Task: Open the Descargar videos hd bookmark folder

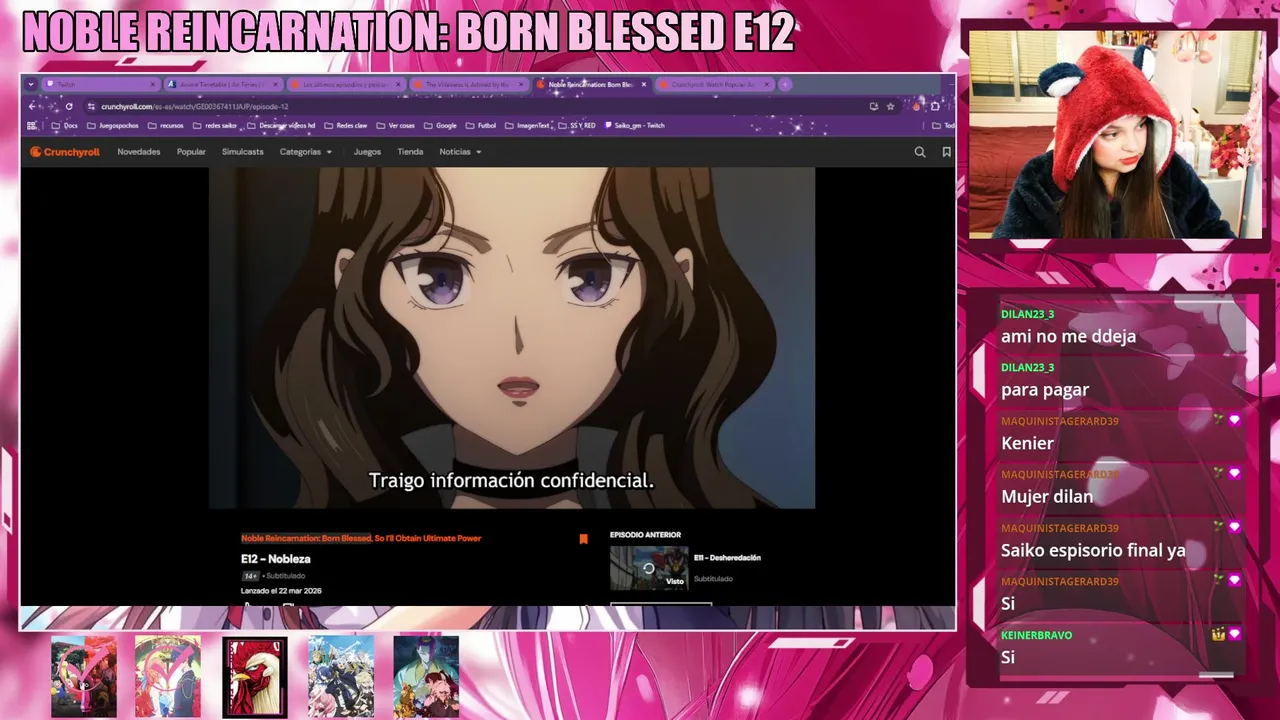Action: click(x=281, y=126)
